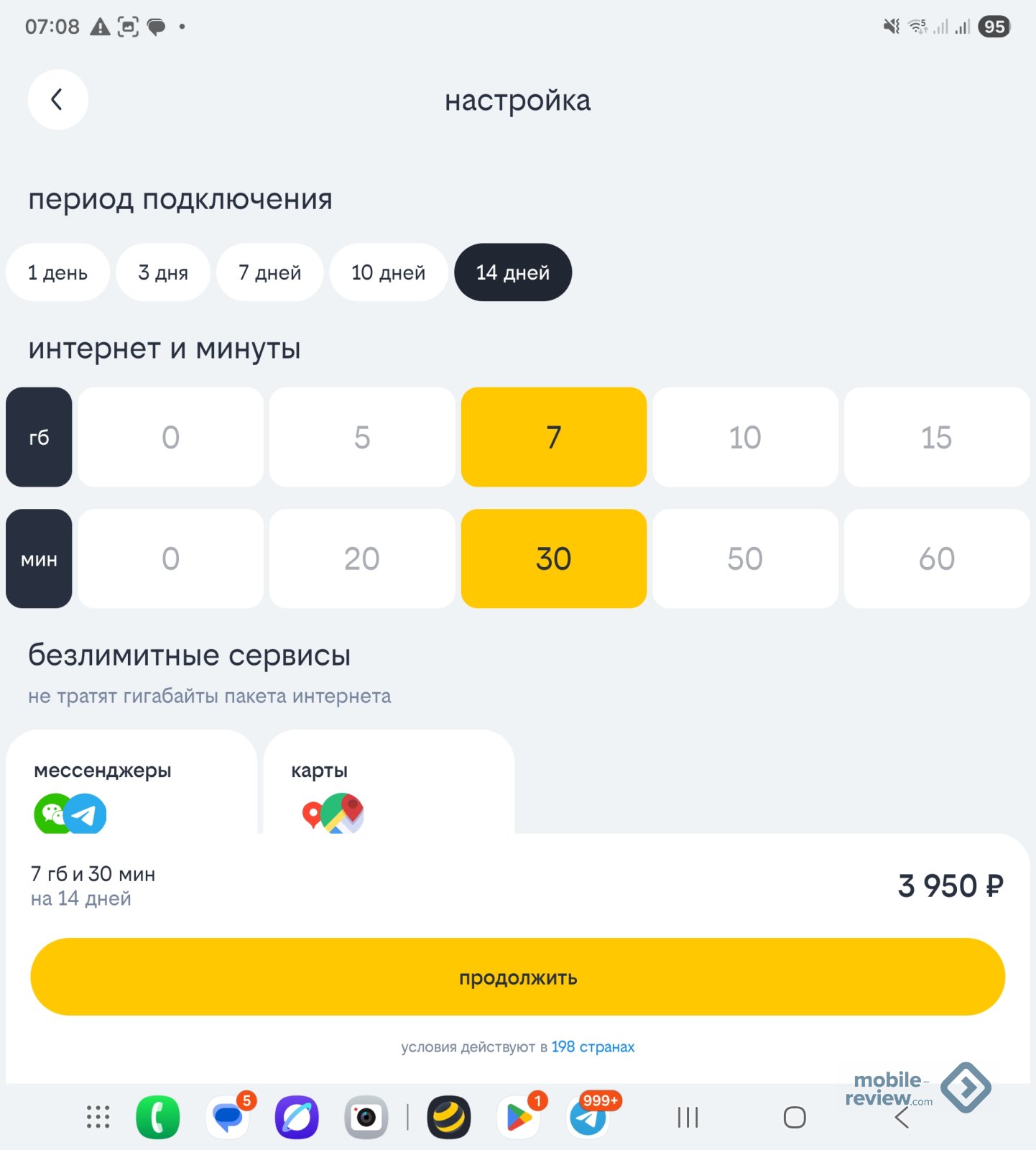The image size is (1036, 1150).
Task: Tap the recent apps navigation button
Action: (x=688, y=1118)
